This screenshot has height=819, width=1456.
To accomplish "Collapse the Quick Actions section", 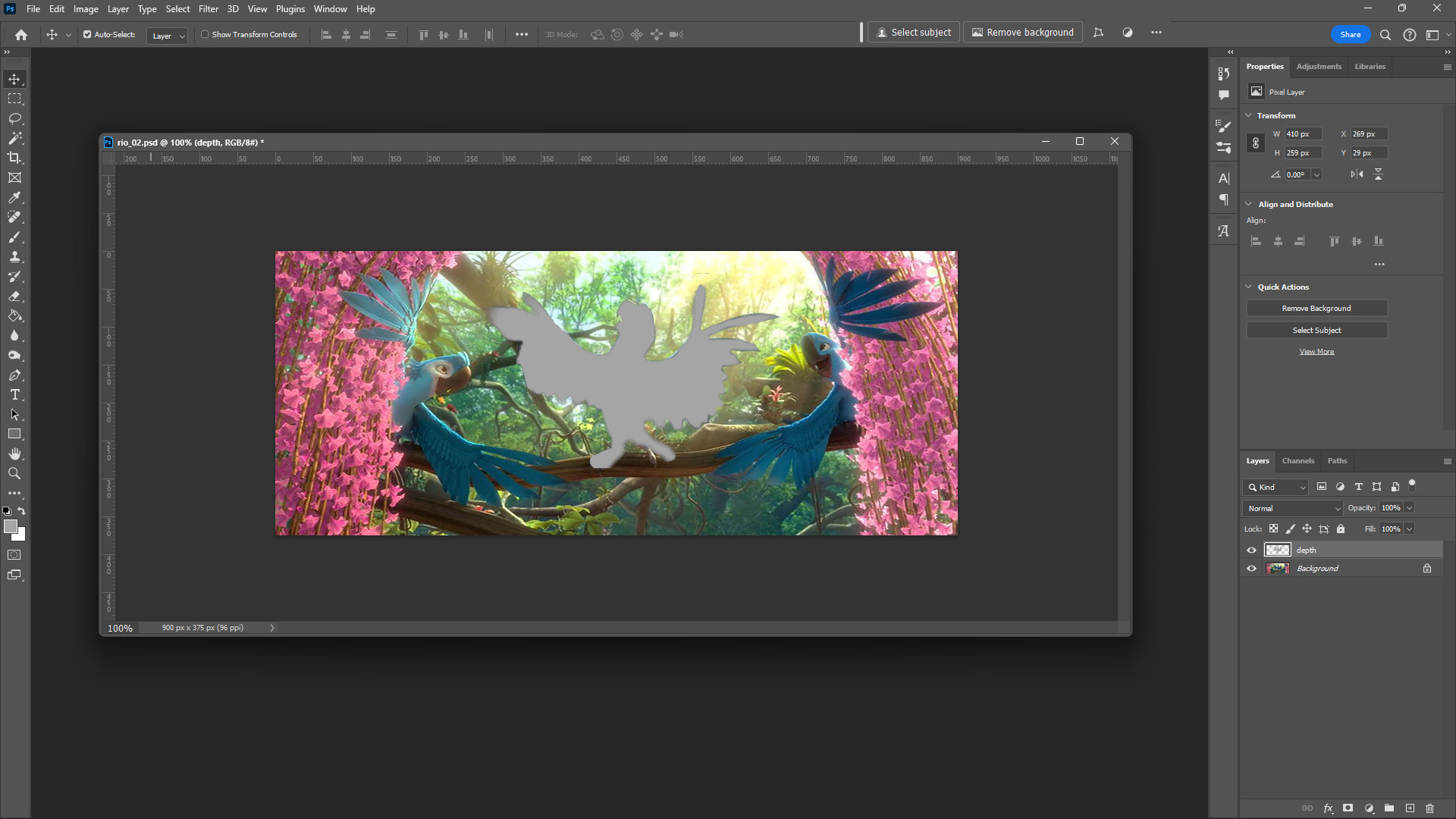I will 1249,287.
